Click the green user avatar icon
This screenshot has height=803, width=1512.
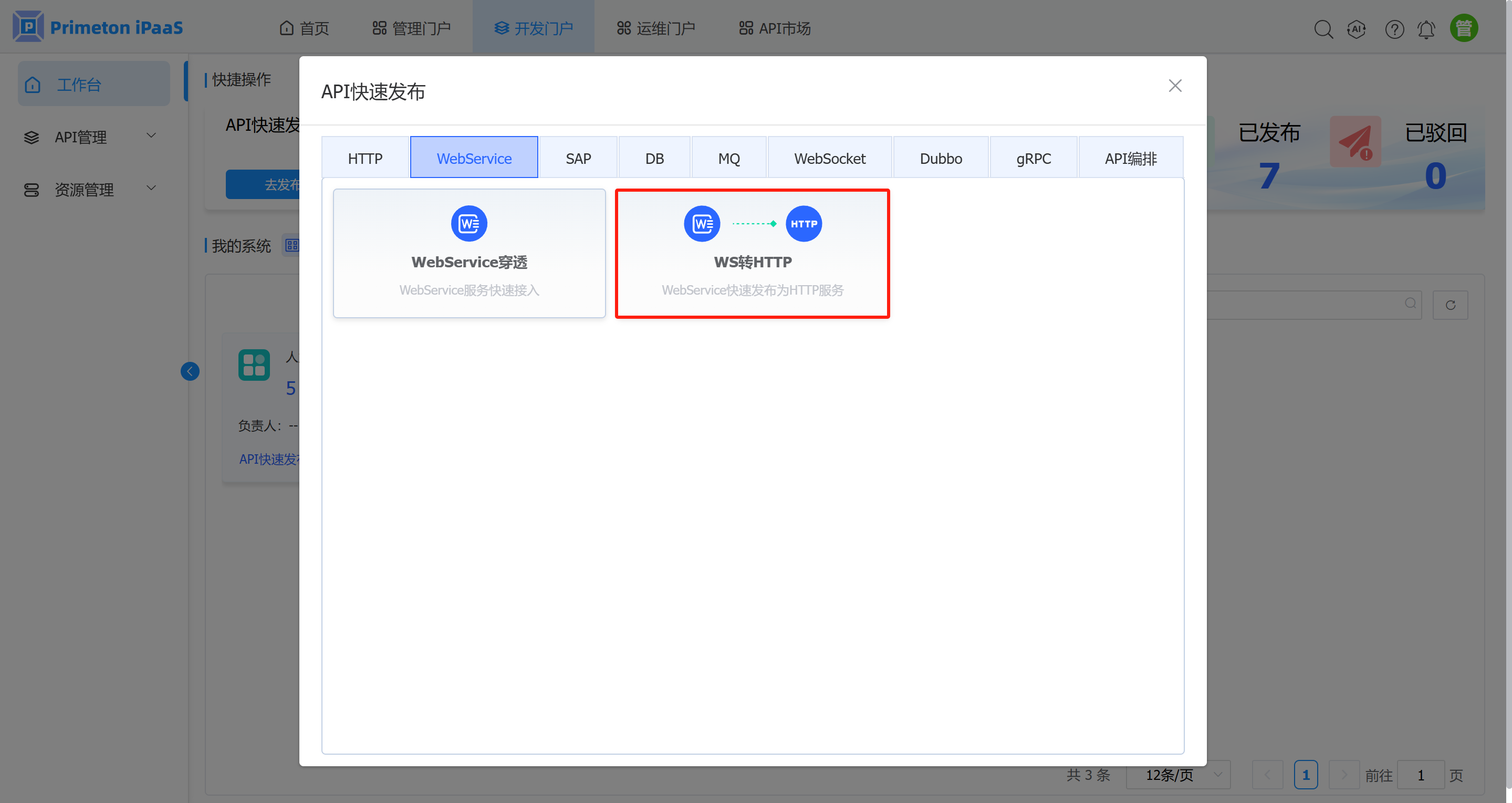[x=1463, y=28]
